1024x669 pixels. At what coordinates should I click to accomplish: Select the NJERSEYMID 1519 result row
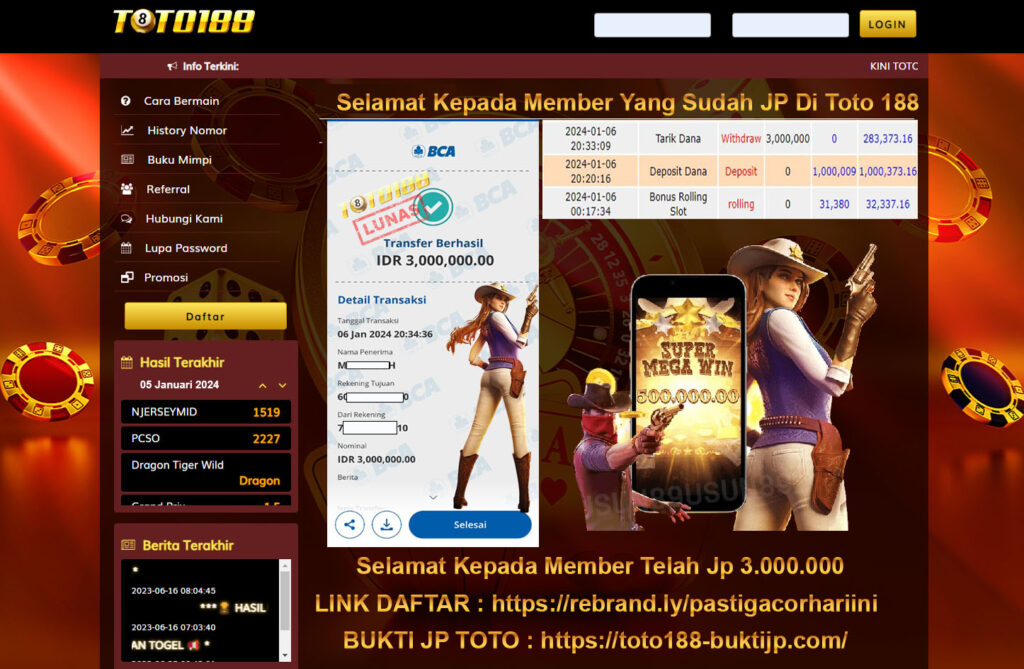(206, 412)
